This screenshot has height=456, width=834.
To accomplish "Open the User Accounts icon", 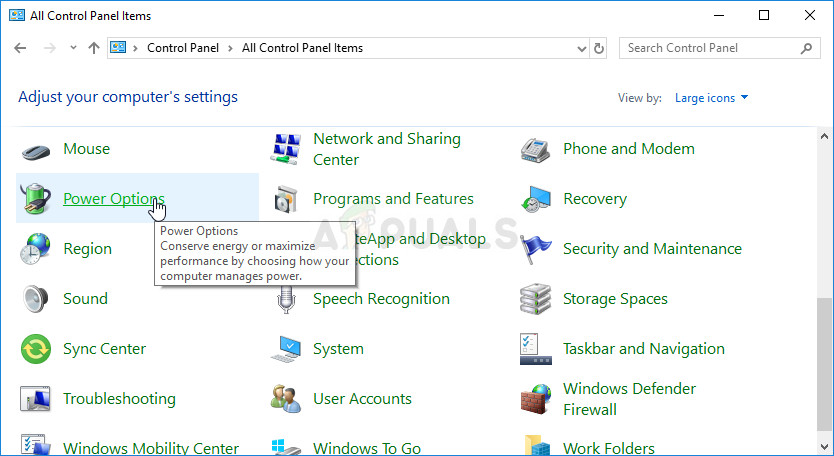I will click(x=286, y=399).
